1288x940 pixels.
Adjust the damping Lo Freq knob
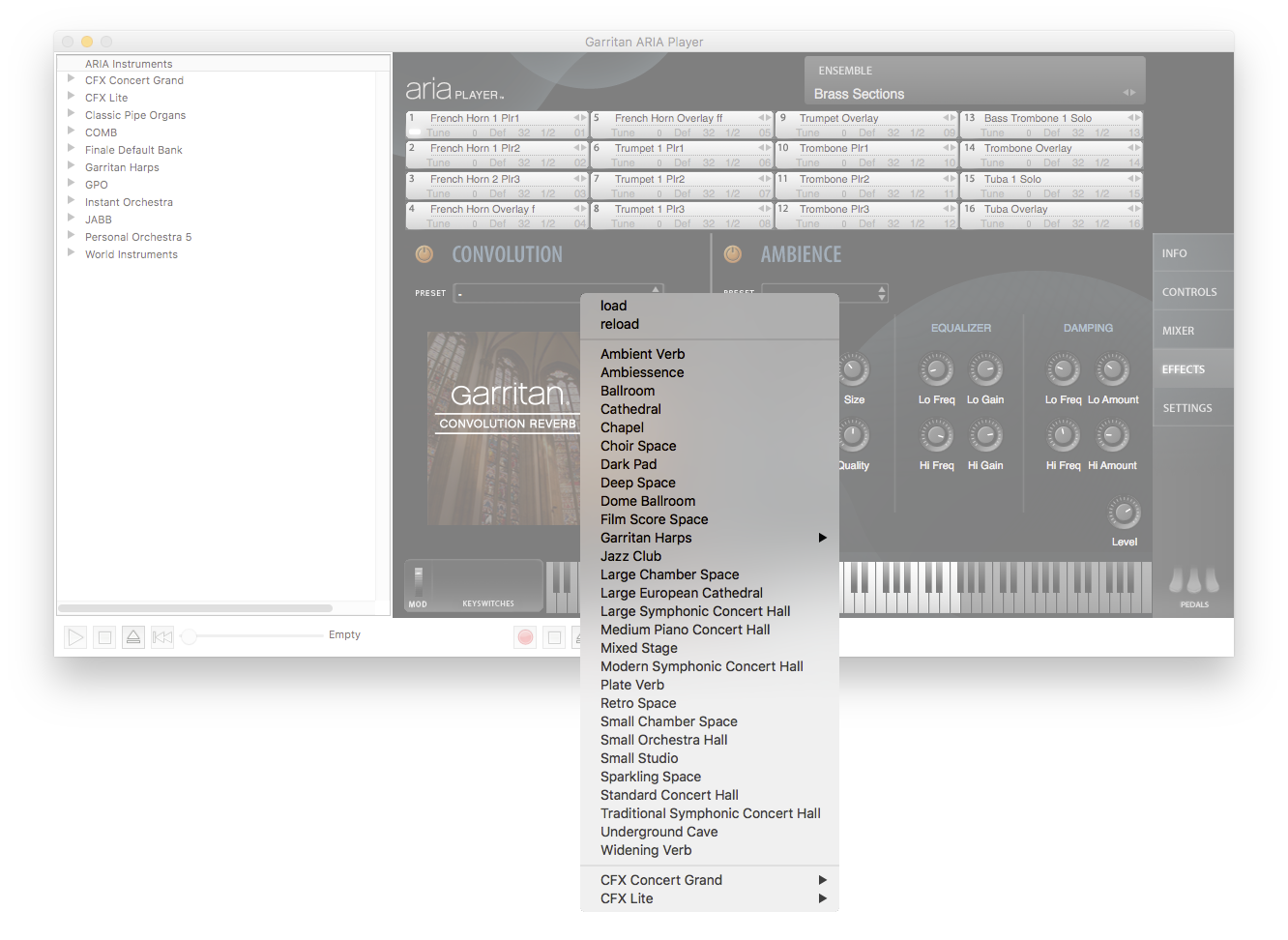1063,369
